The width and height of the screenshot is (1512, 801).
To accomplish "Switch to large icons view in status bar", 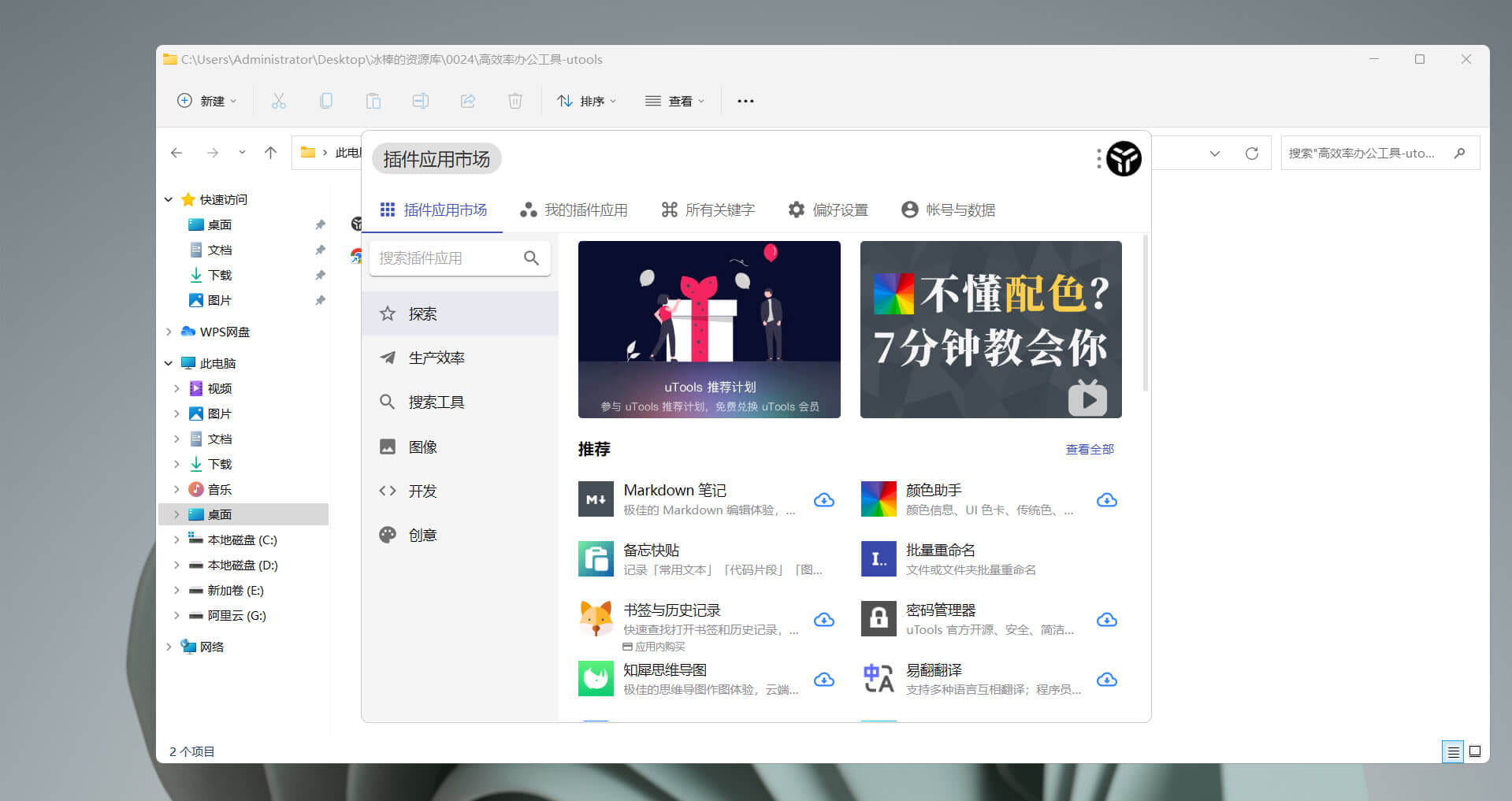I will click(1475, 751).
